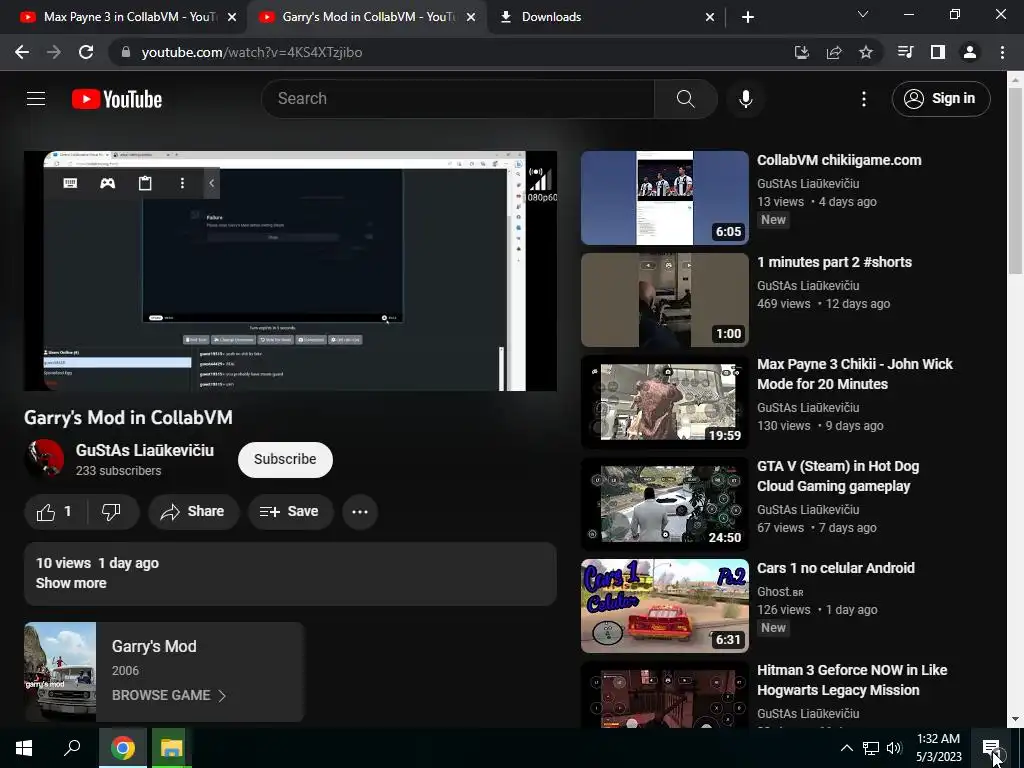Viewport: 1024px width, 768px height.
Task: Start voice search with the microphone
Action: [745, 99]
